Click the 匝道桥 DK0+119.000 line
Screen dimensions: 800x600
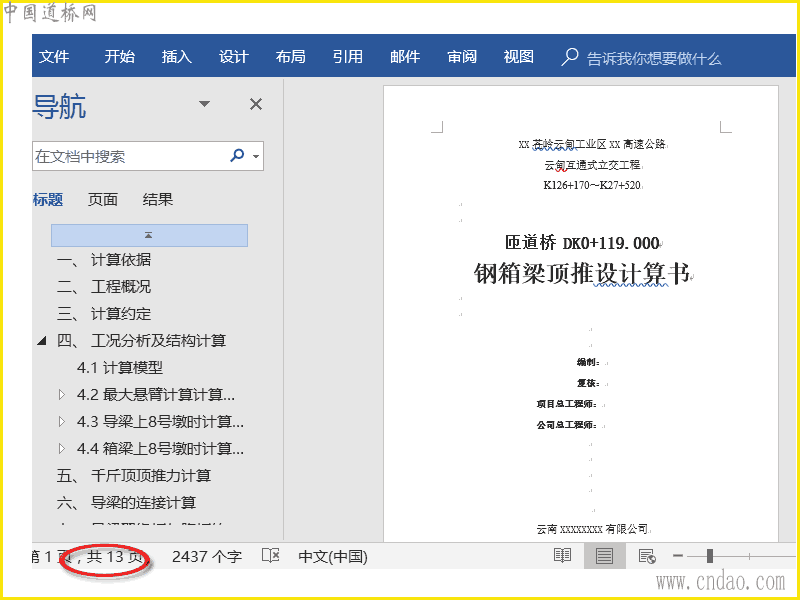(x=583, y=243)
